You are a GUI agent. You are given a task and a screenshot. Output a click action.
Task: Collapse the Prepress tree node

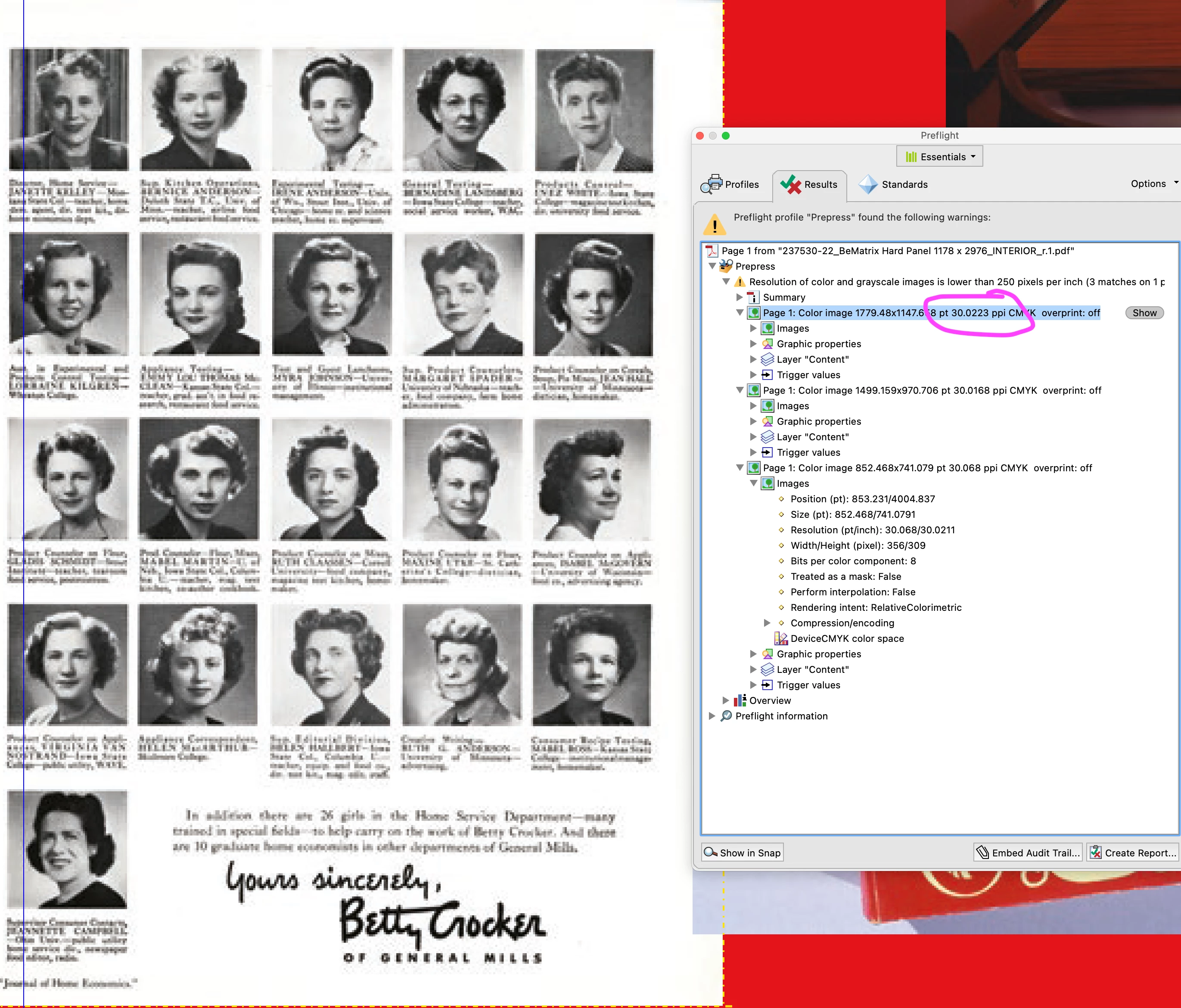(x=712, y=266)
